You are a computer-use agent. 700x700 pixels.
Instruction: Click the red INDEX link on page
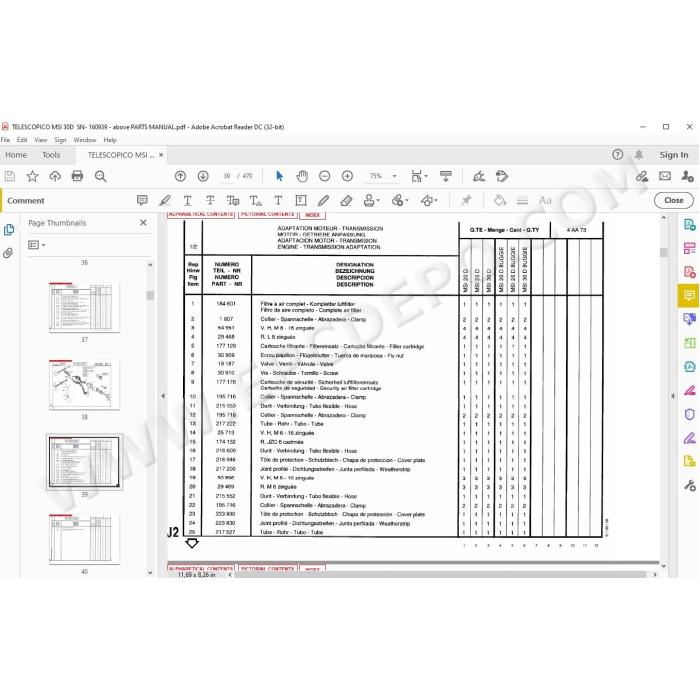tap(312, 215)
